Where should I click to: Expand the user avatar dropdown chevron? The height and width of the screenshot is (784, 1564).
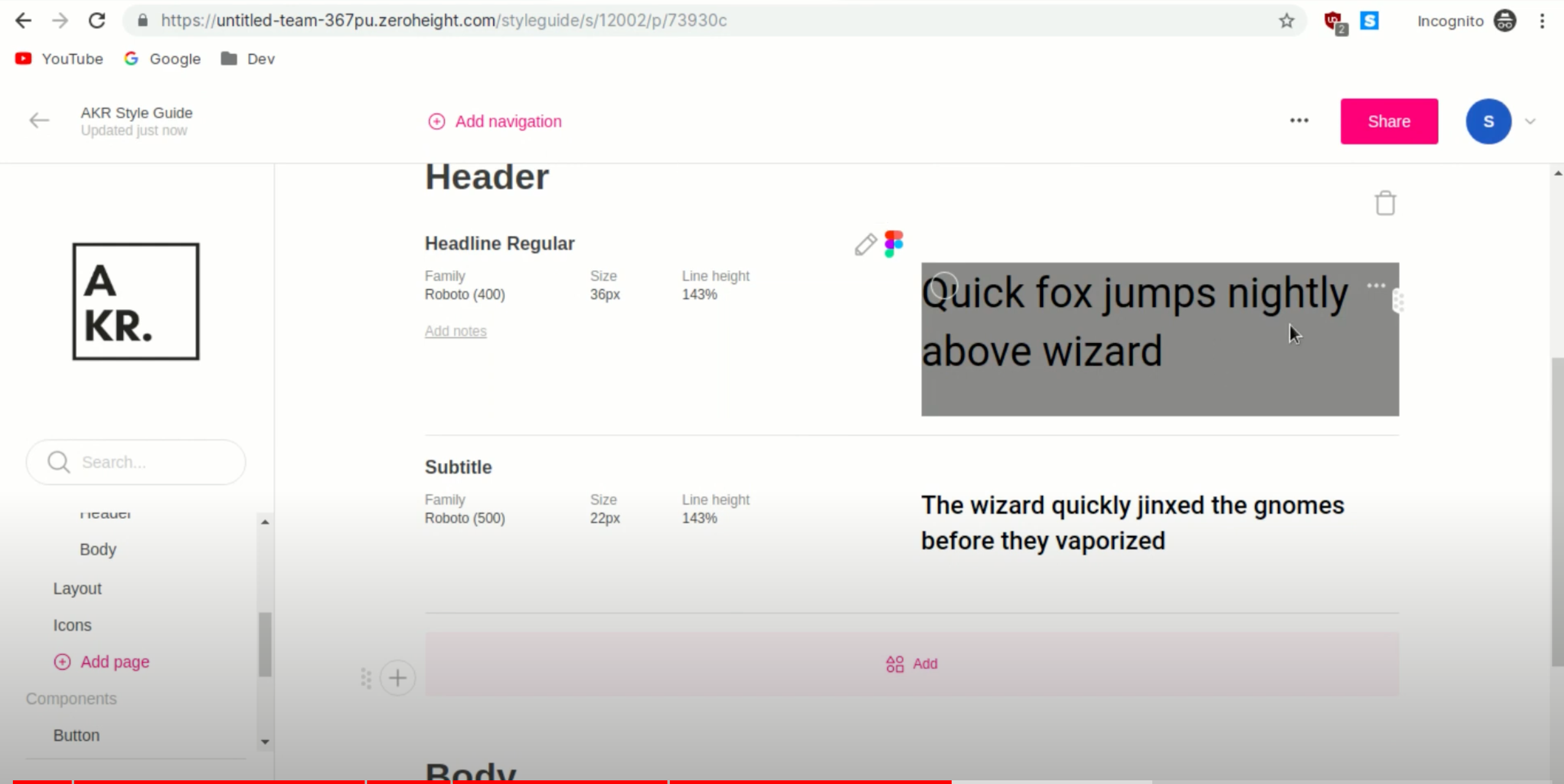[x=1530, y=121]
